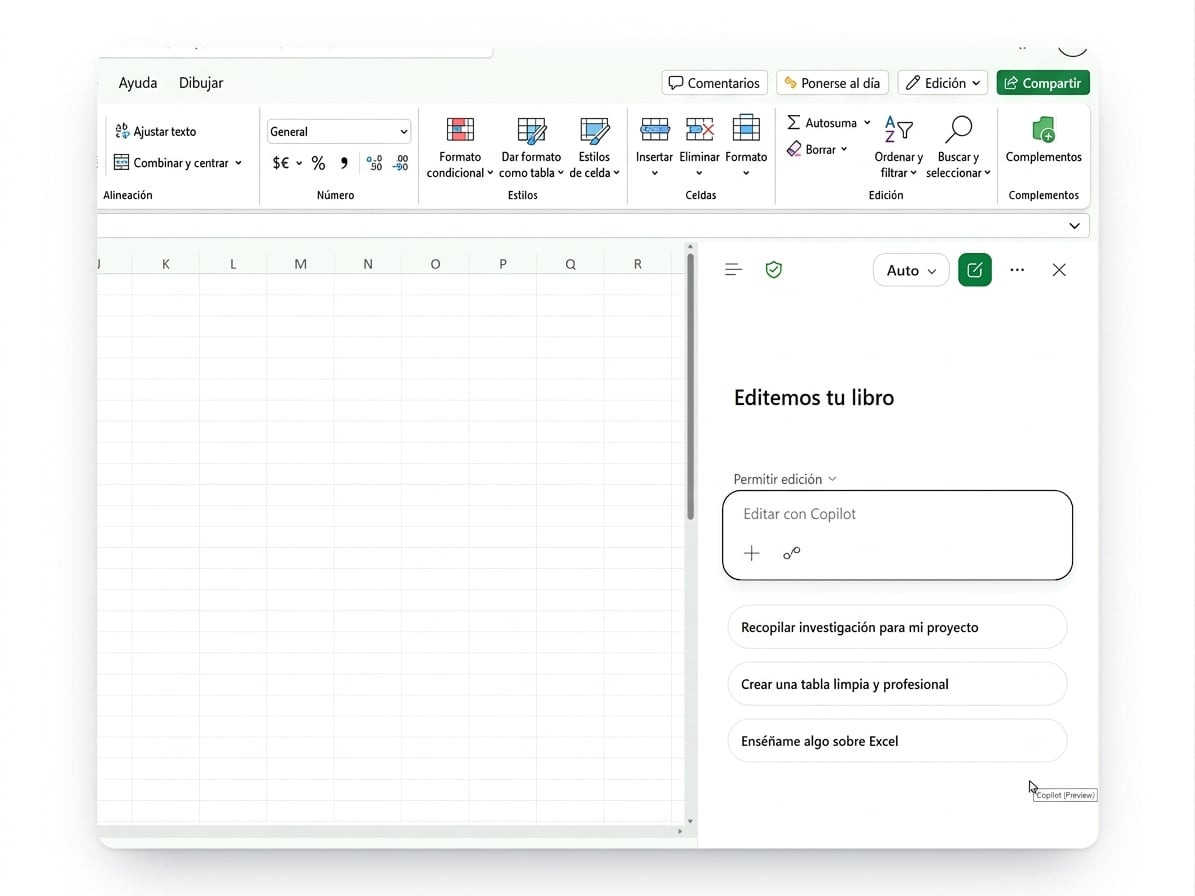
Task: Click Combinar y centrar merge icon
Action: 121,162
